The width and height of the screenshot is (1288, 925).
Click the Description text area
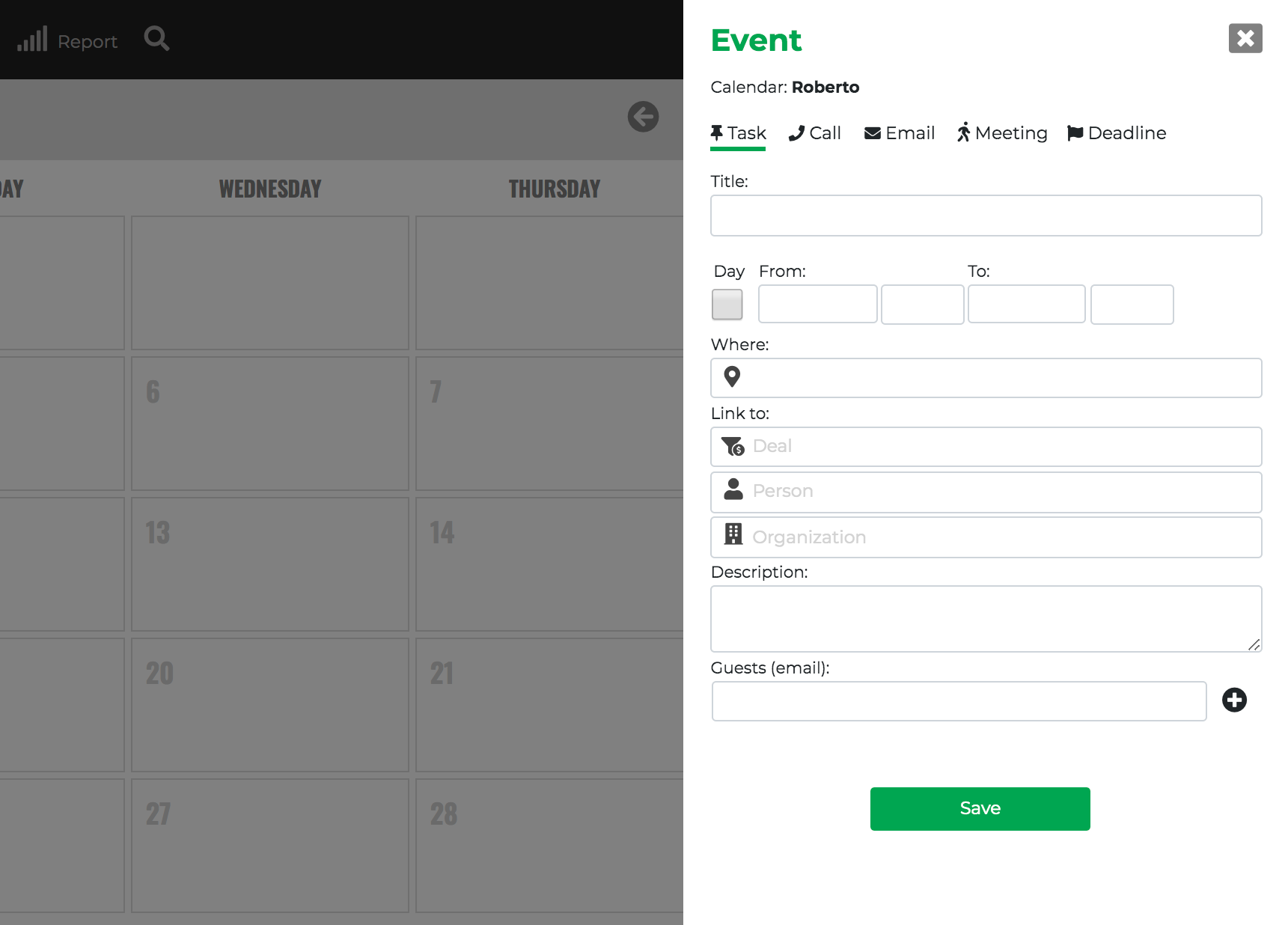986,619
